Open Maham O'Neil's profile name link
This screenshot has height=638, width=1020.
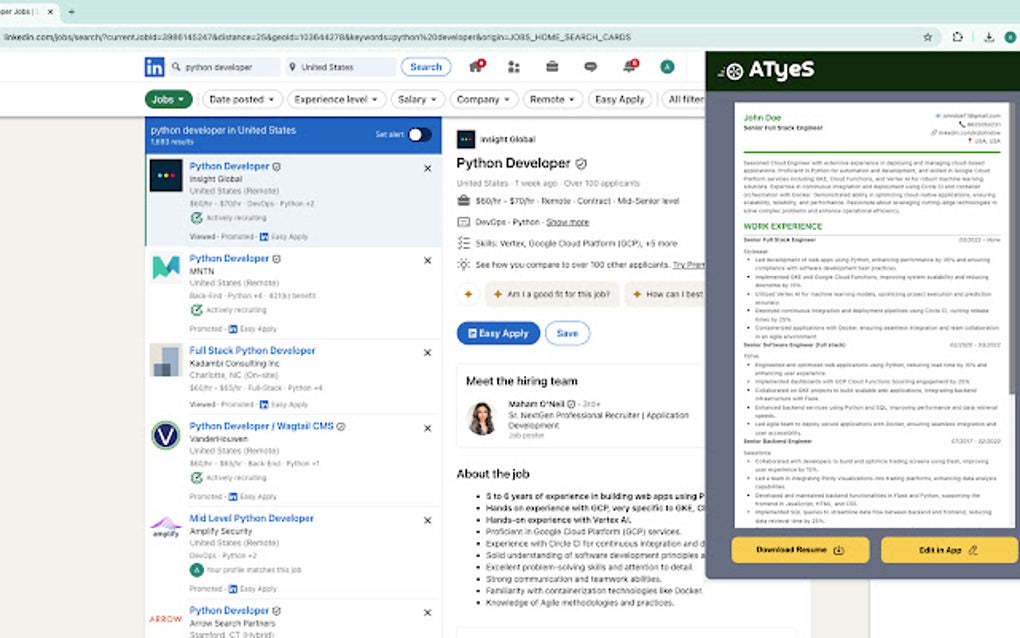pyautogui.click(x=537, y=404)
